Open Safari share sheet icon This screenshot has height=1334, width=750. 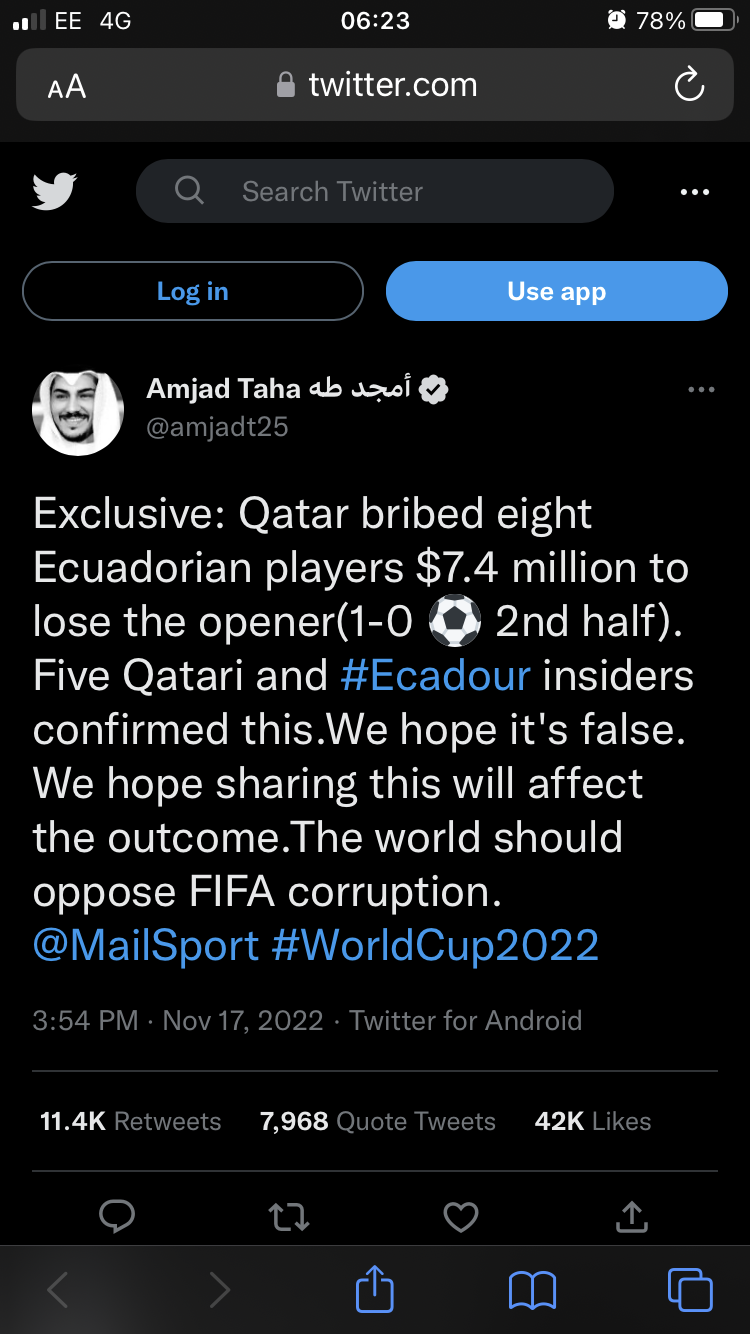coord(375,1290)
